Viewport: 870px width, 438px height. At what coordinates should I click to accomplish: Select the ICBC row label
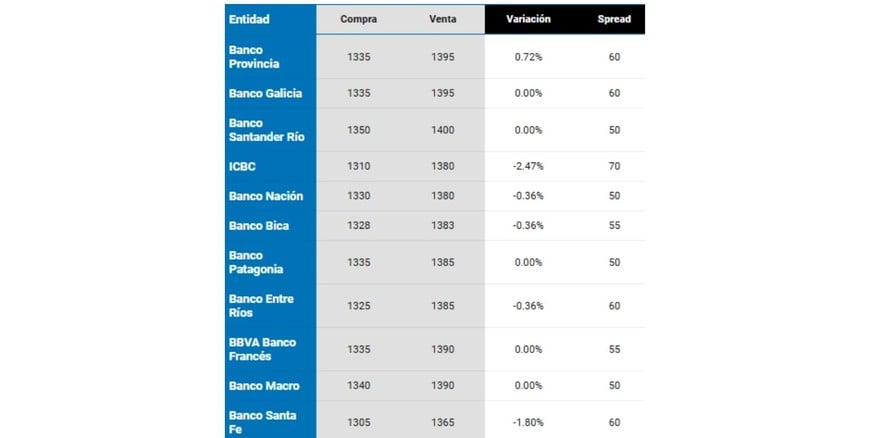243,166
